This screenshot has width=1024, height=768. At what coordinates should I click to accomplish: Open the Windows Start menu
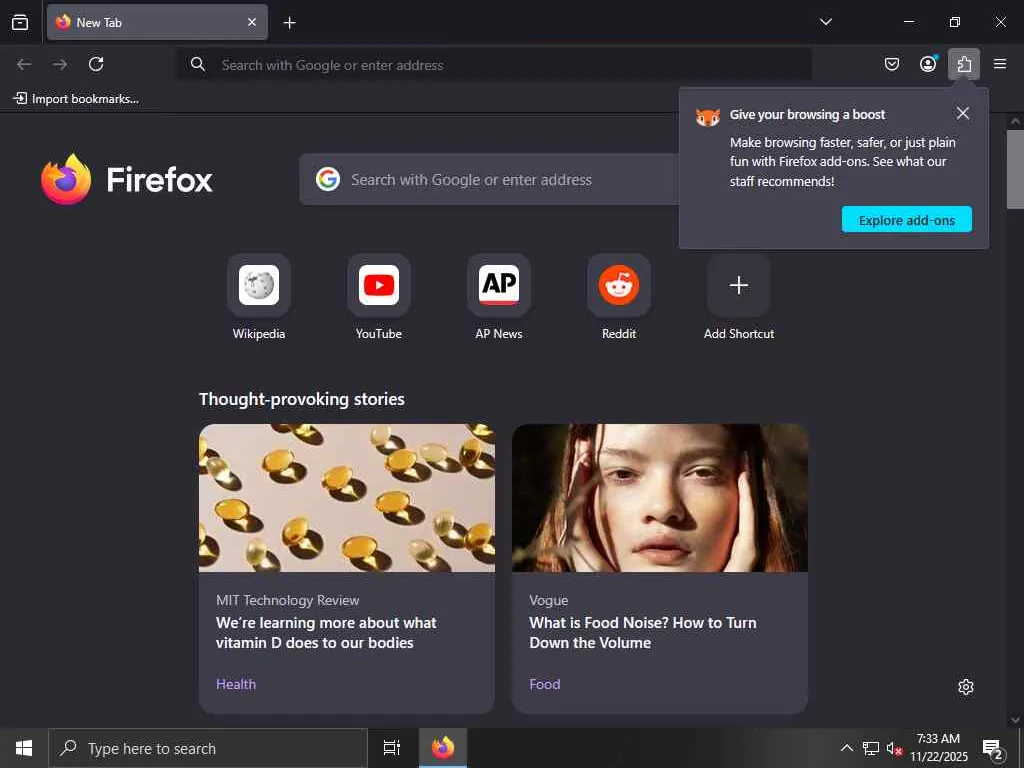pyautogui.click(x=24, y=748)
